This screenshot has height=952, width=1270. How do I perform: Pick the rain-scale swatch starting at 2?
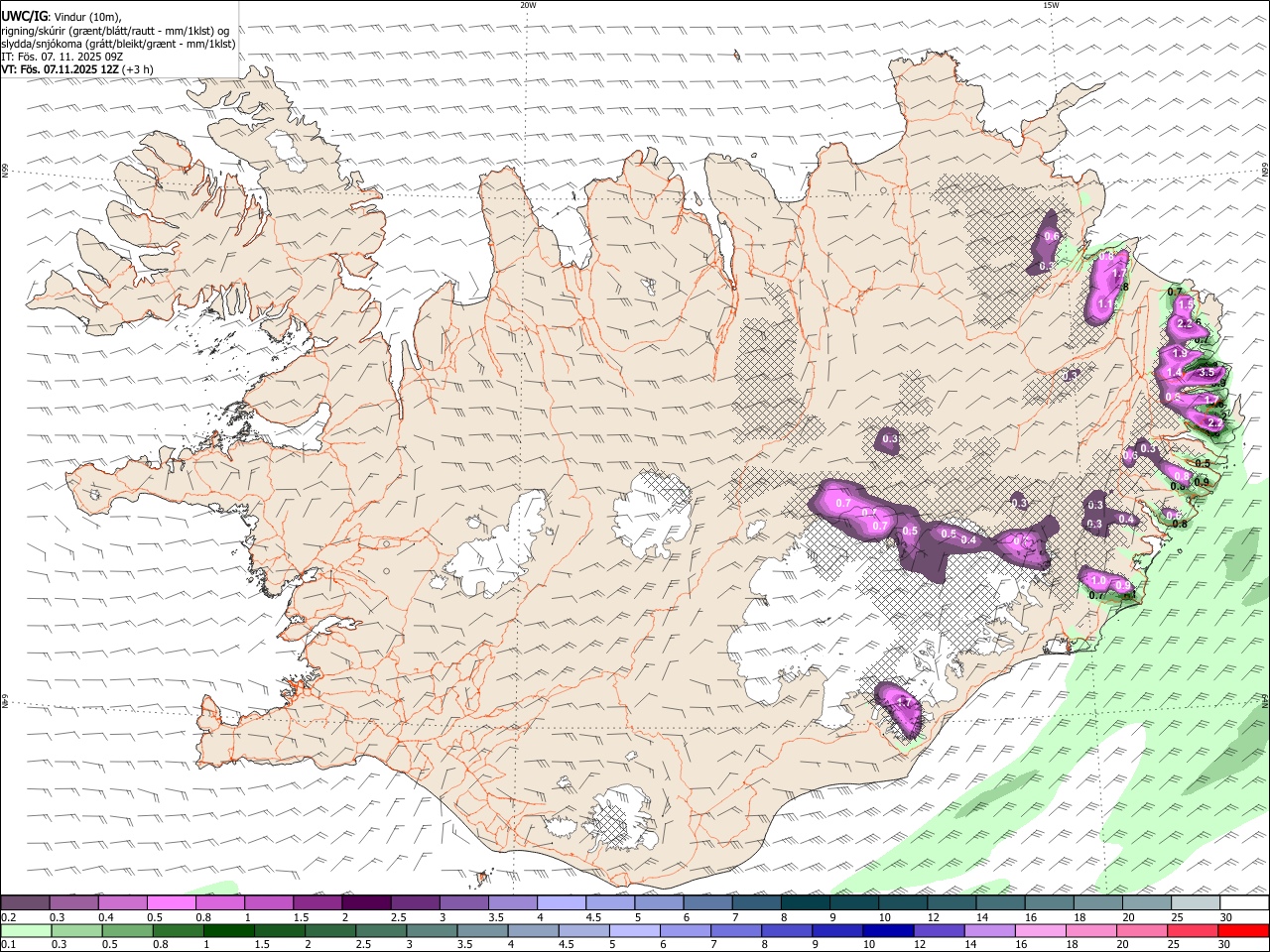[x=329, y=931]
